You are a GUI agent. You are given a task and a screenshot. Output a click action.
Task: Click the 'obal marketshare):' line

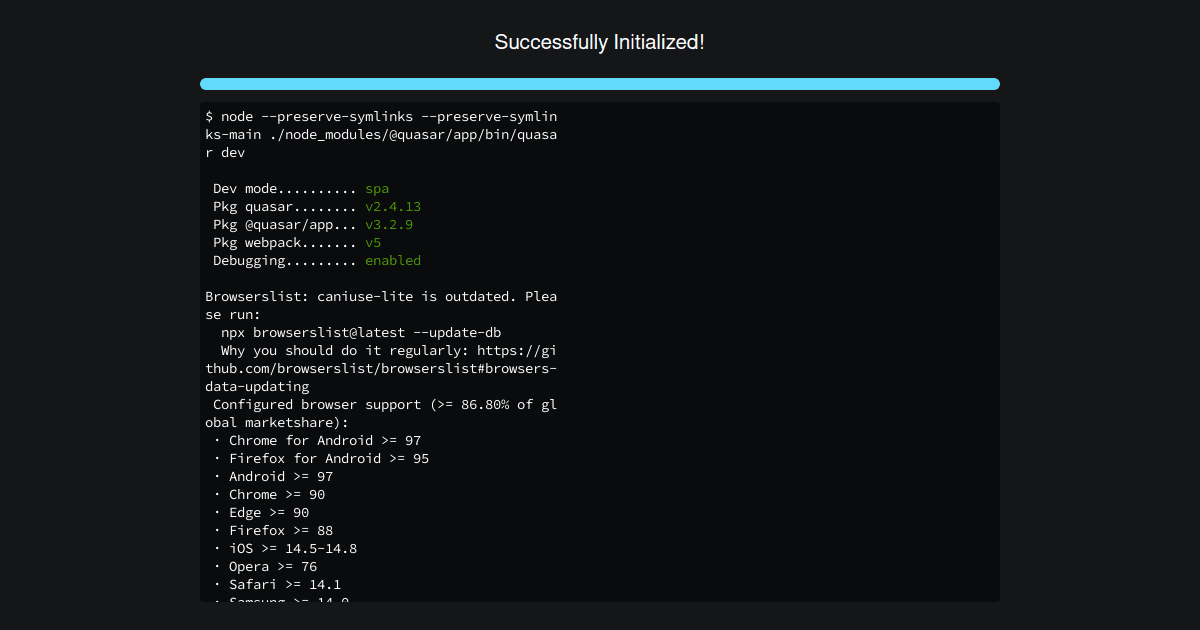tap(277, 422)
